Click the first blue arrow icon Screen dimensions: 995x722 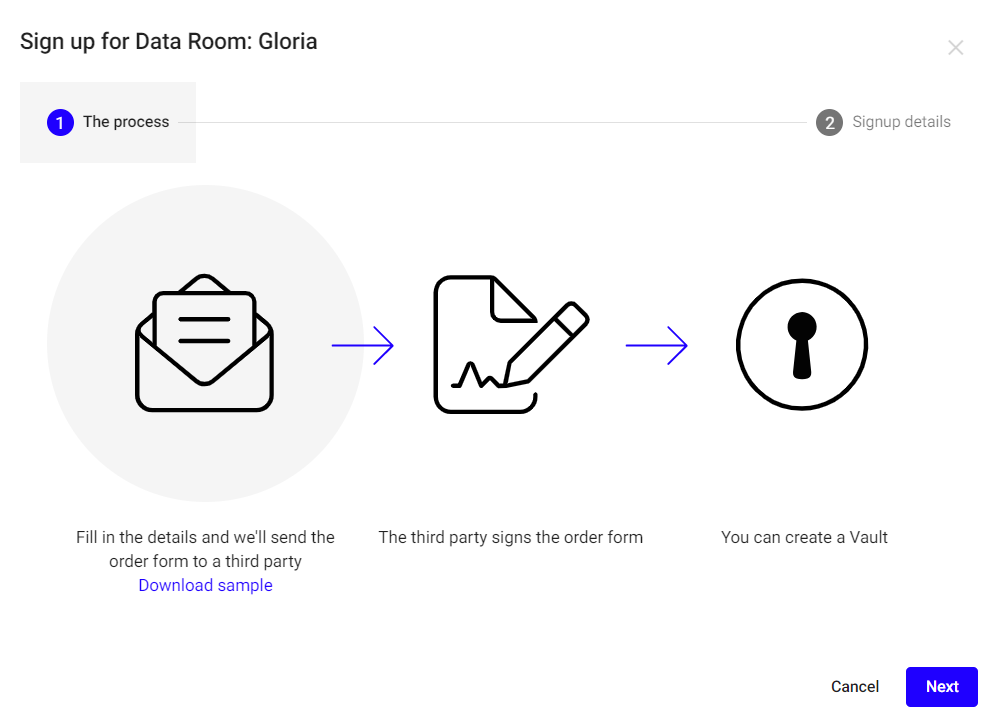pos(362,346)
